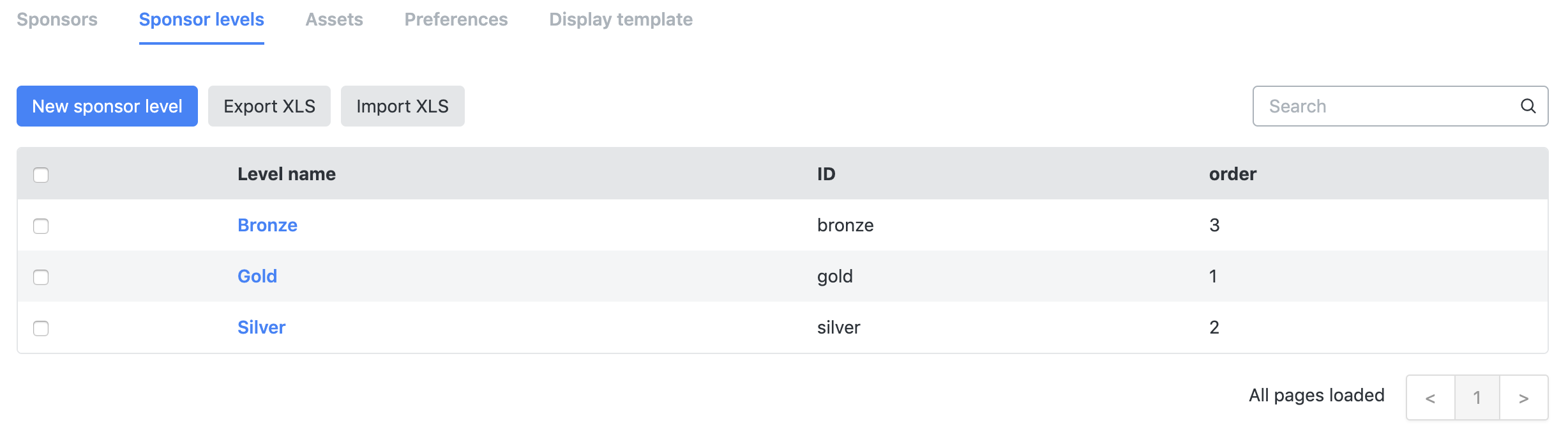This screenshot has height=432, width=1568.
Task: Click page number 1 in pagination
Action: [1477, 397]
